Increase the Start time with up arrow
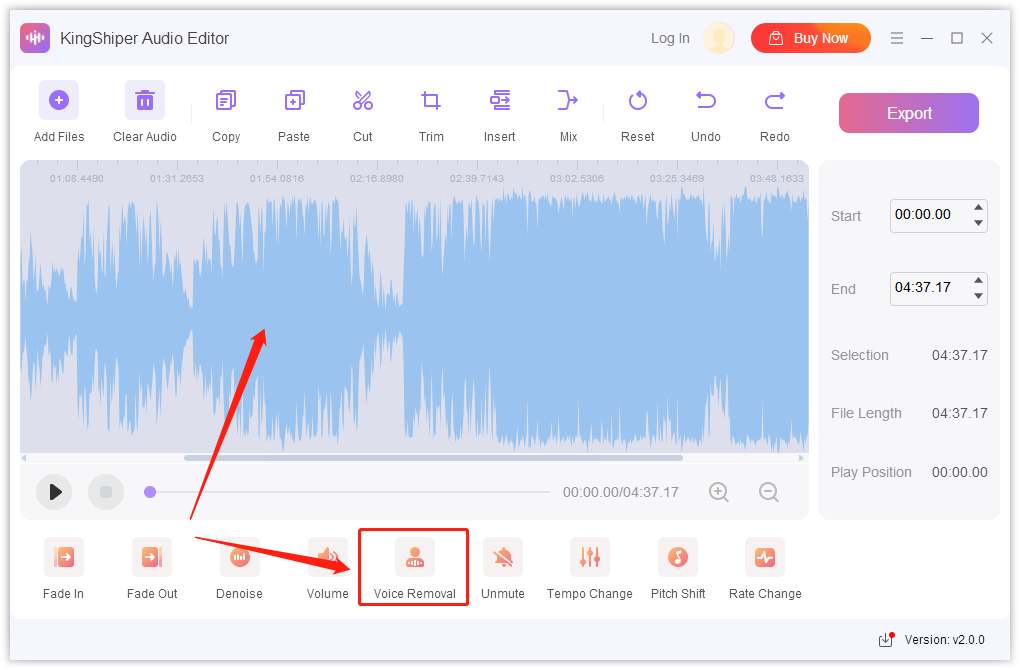This screenshot has width=1020, height=670. pos(978,208)
